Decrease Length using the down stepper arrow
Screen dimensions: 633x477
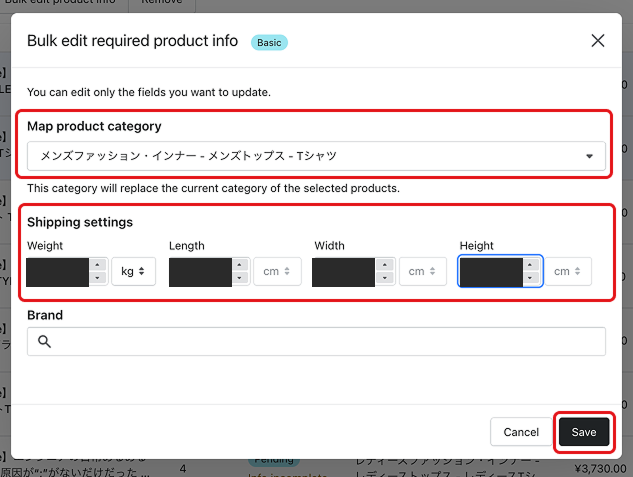239,279
